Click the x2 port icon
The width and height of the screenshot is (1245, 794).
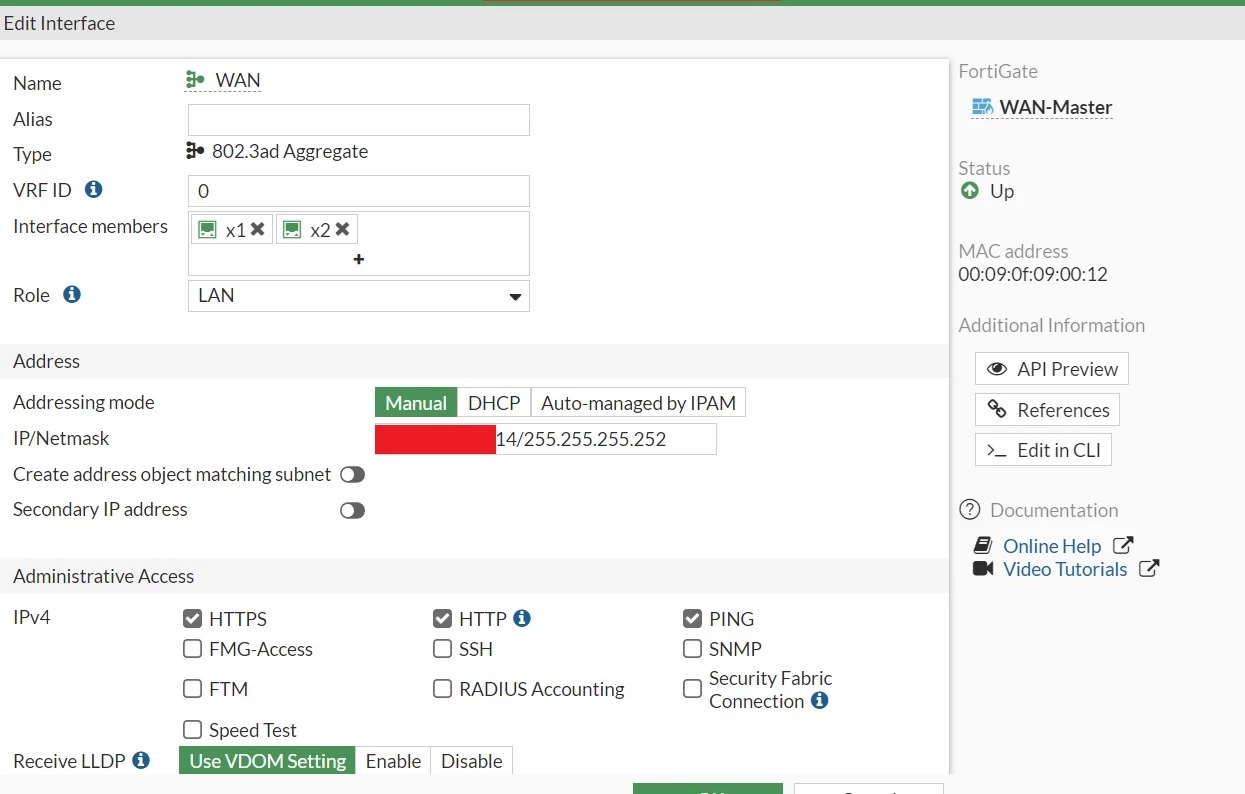pos(292,229)
